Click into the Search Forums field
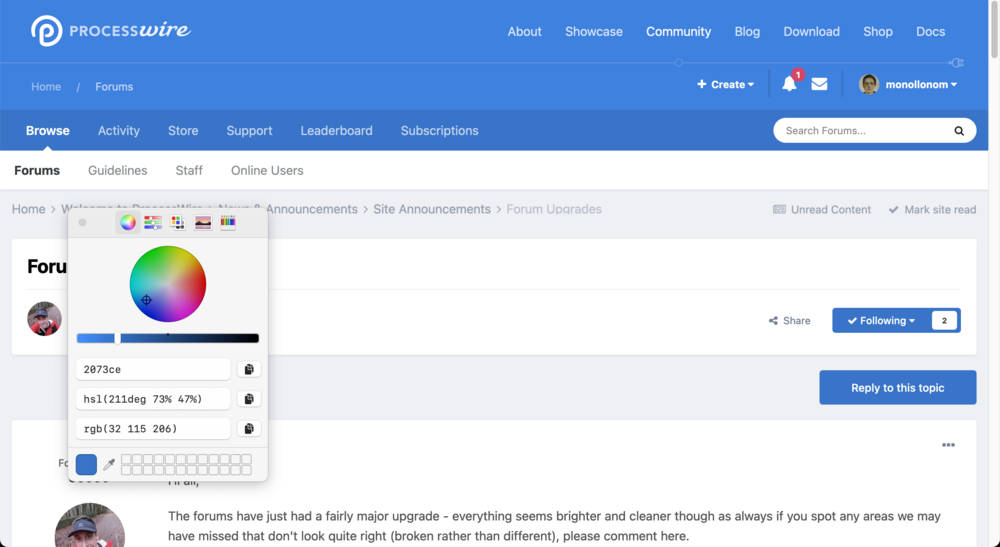1000x547 pixels. click(860, 131)
